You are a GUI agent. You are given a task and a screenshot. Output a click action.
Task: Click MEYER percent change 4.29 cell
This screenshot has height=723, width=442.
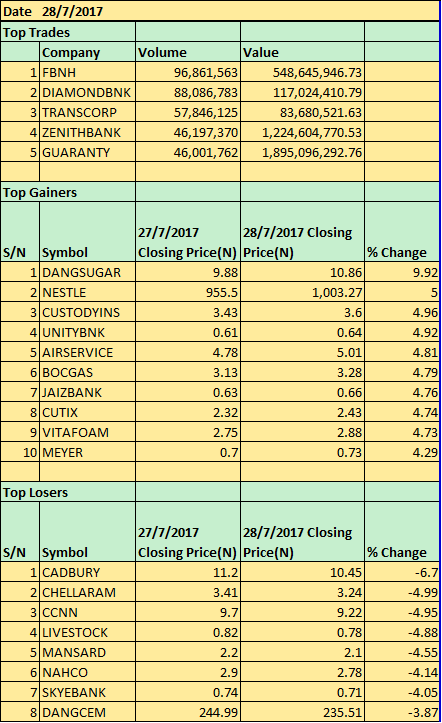pos(402,452)
